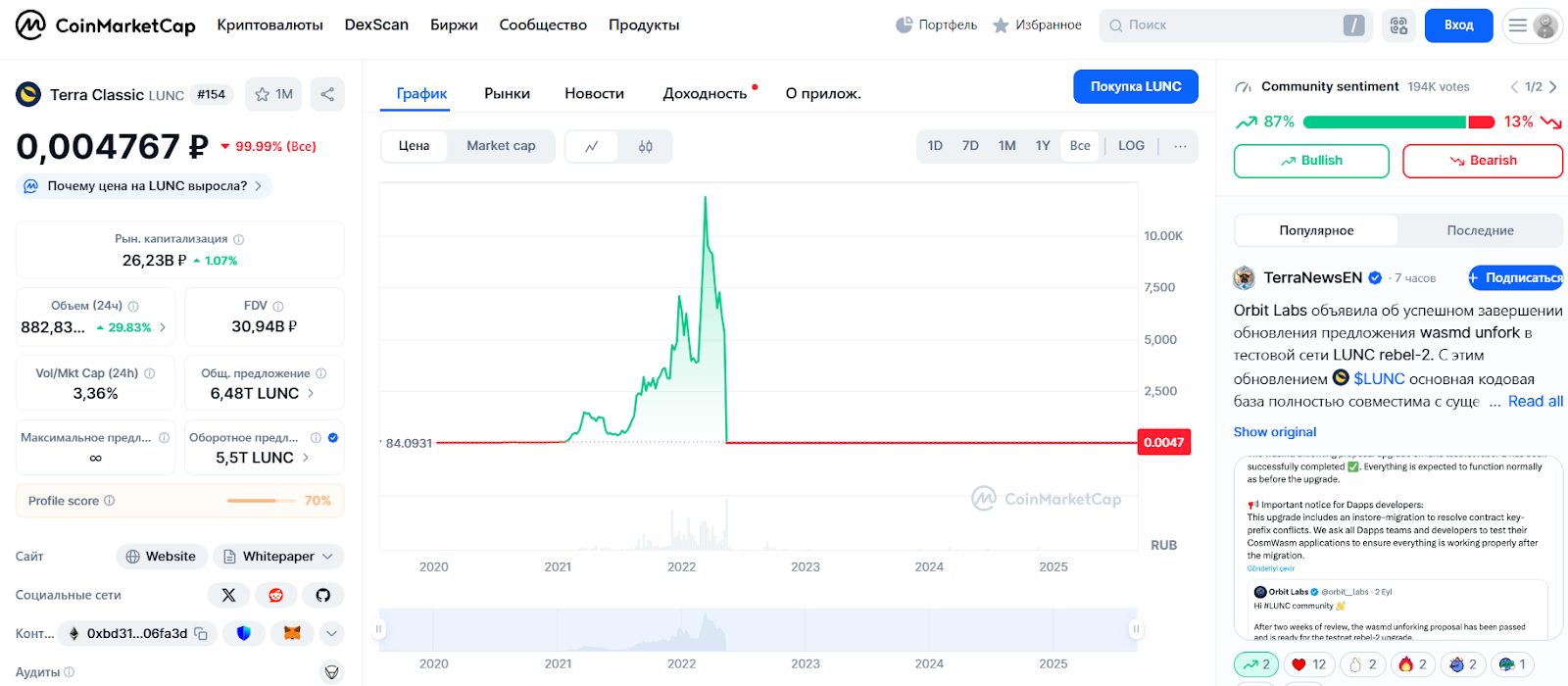Screen dimensions: 1568x686
Task: Copy contract address 0xbd31...06fa3d
Action: (201, 634)
